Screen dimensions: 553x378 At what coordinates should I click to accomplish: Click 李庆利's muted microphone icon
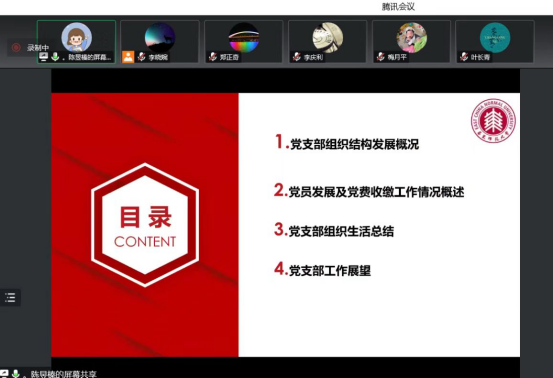(297, 57)
